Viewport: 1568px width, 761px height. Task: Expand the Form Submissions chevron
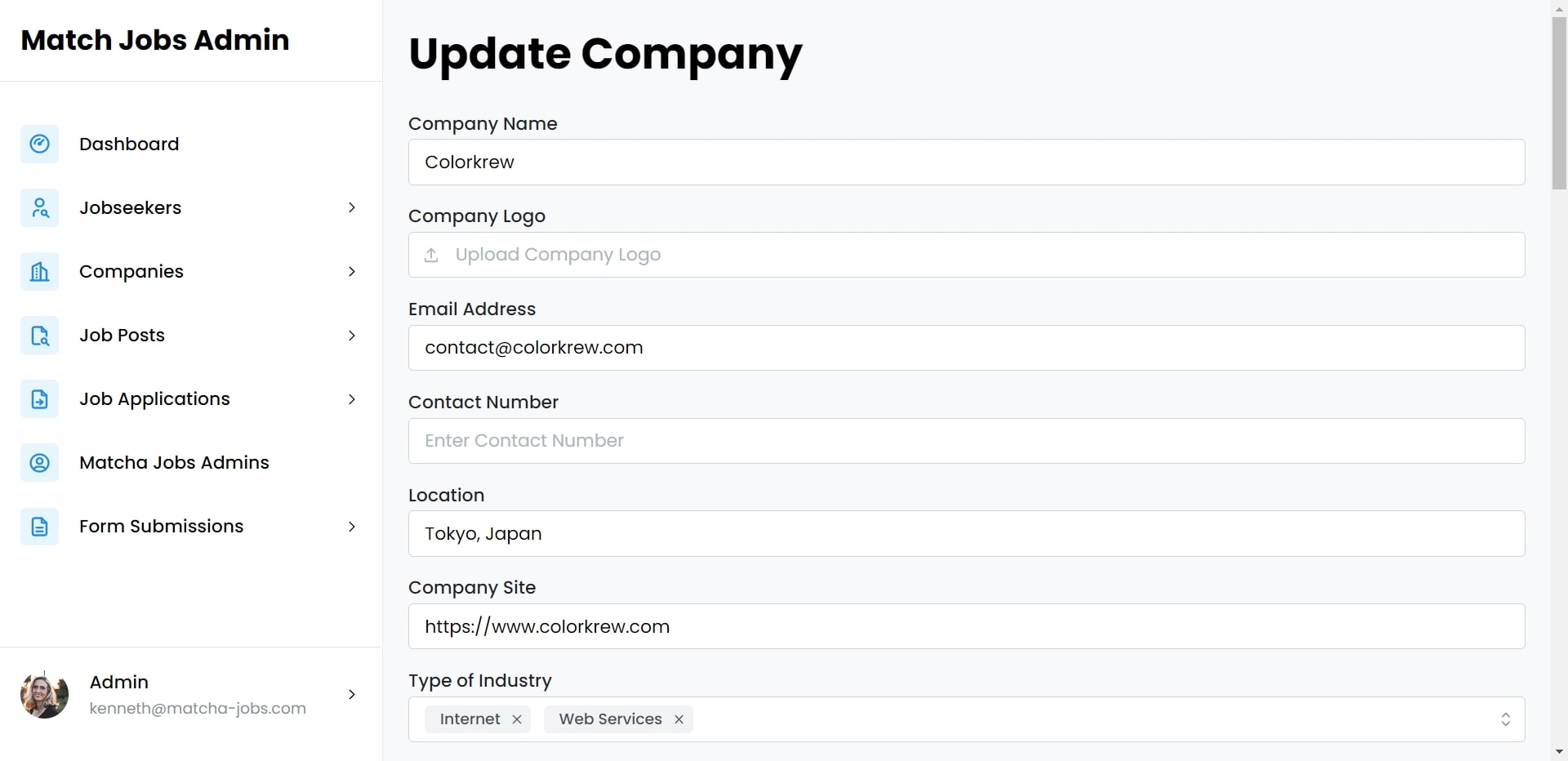[x=352, y=527]
